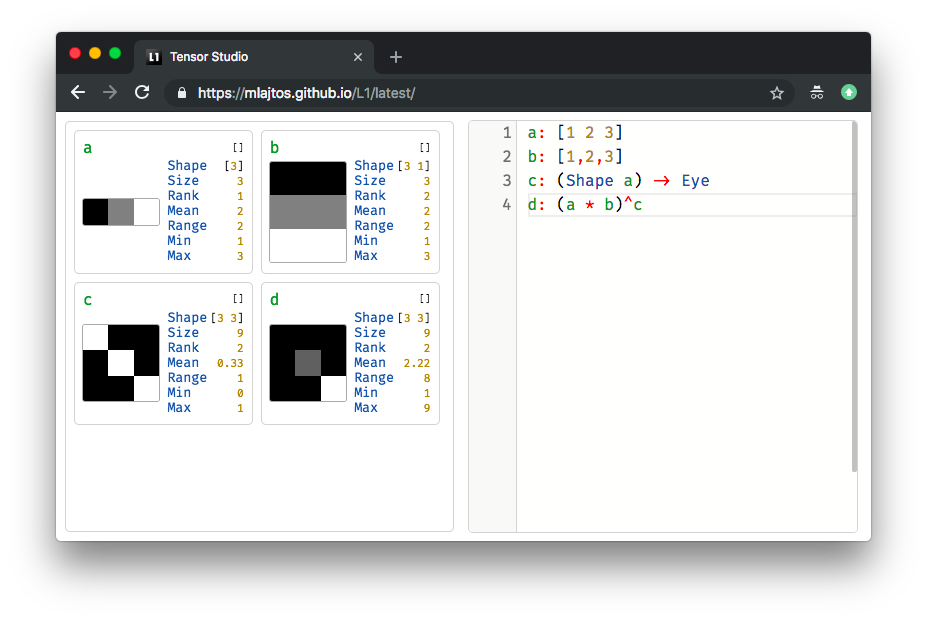
Task: Reload the Tensor Studio page
Action: (142, 92)
